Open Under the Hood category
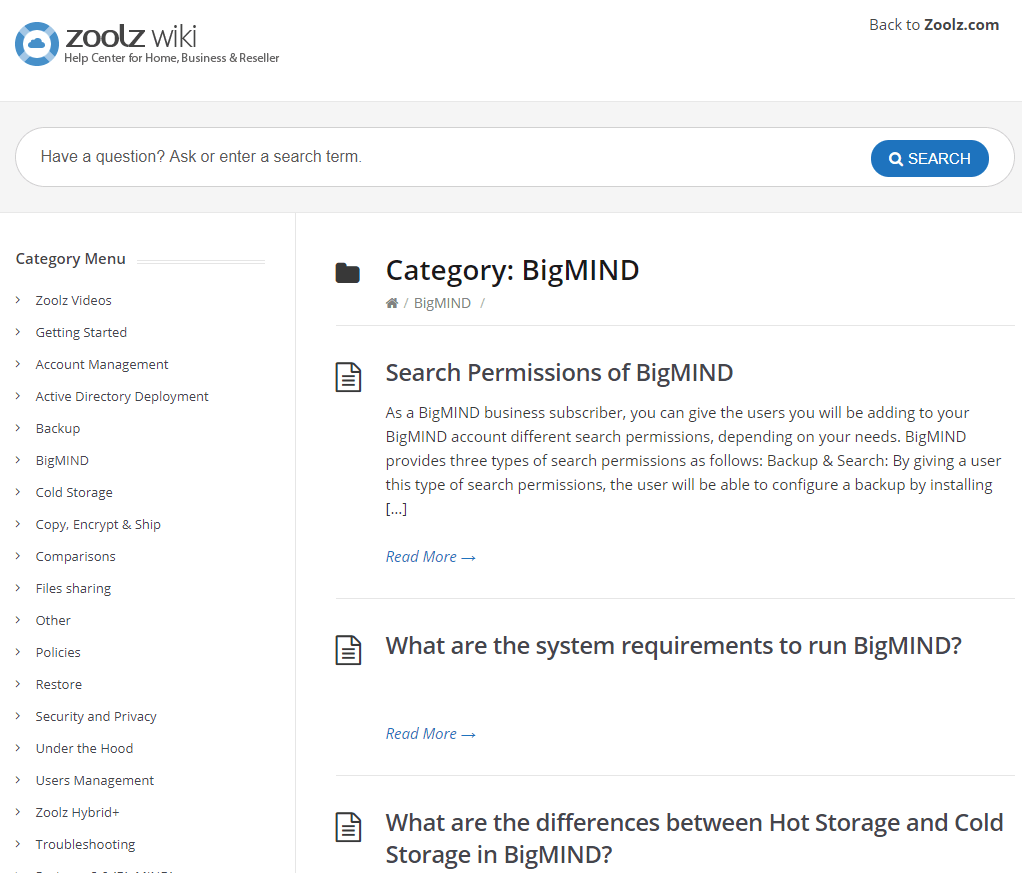Viewport: 1022px width, 873px height. [84, 748]
